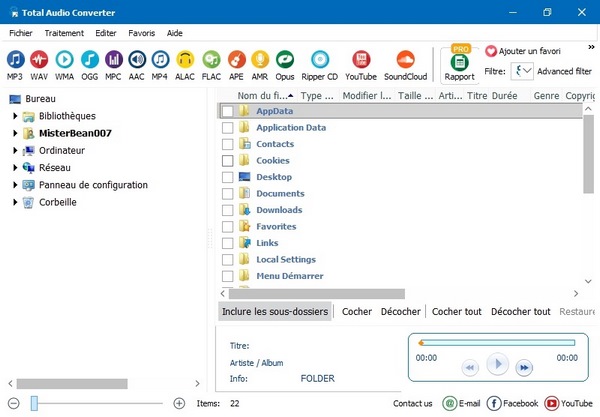
Task: Expand the Corbeille tree node
Action: point(15,202)
